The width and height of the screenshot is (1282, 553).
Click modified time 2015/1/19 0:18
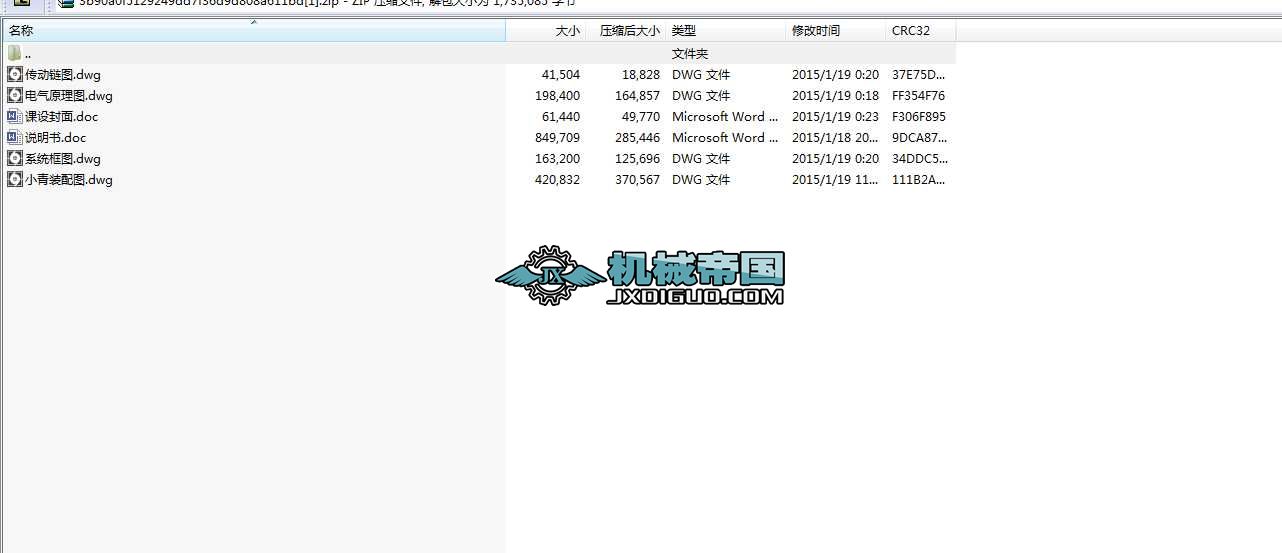[x=835, y=96]
